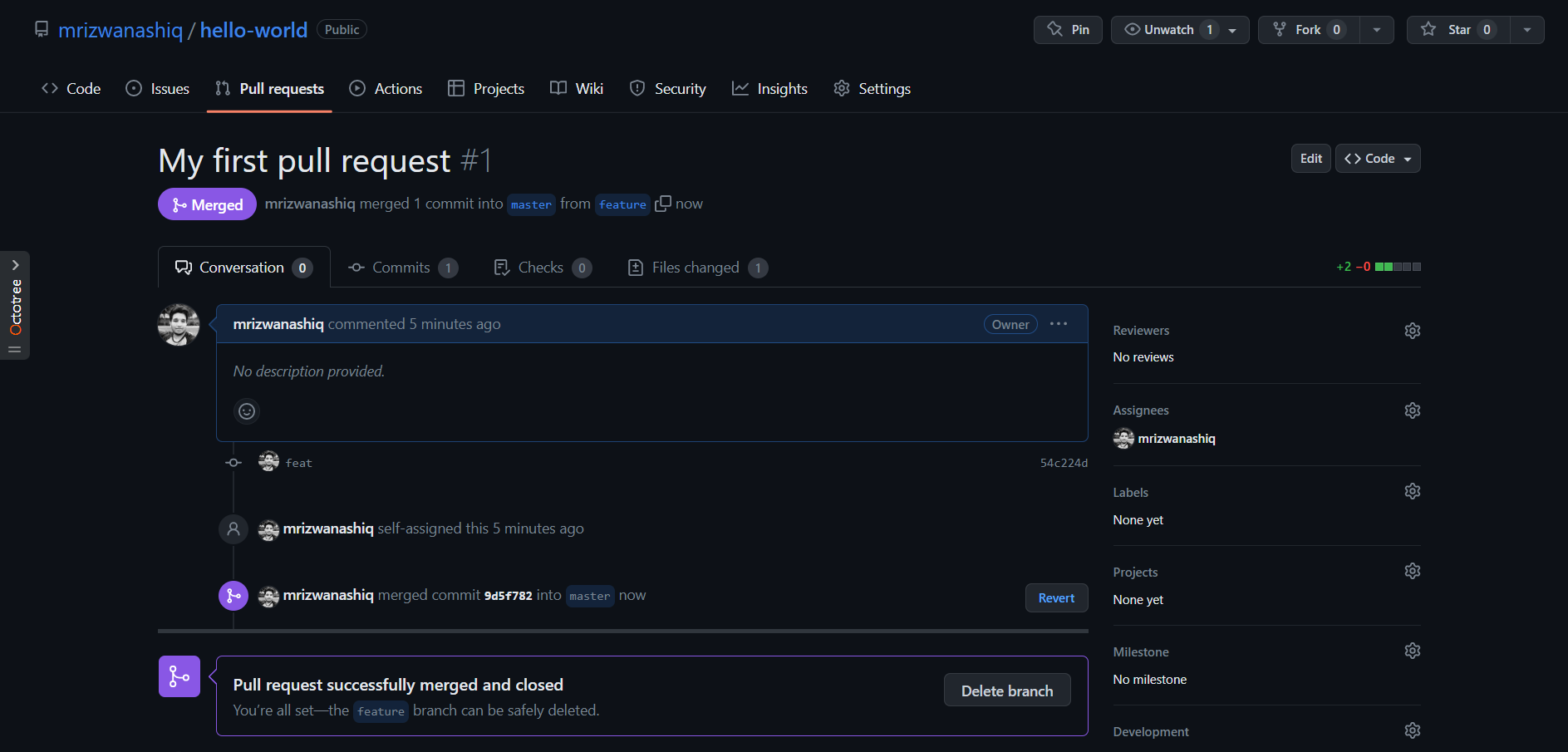The width and height of the screenshot is (1568, 752).
Task: Click the Owner badge on the comment
Action: pos(1010,324)
